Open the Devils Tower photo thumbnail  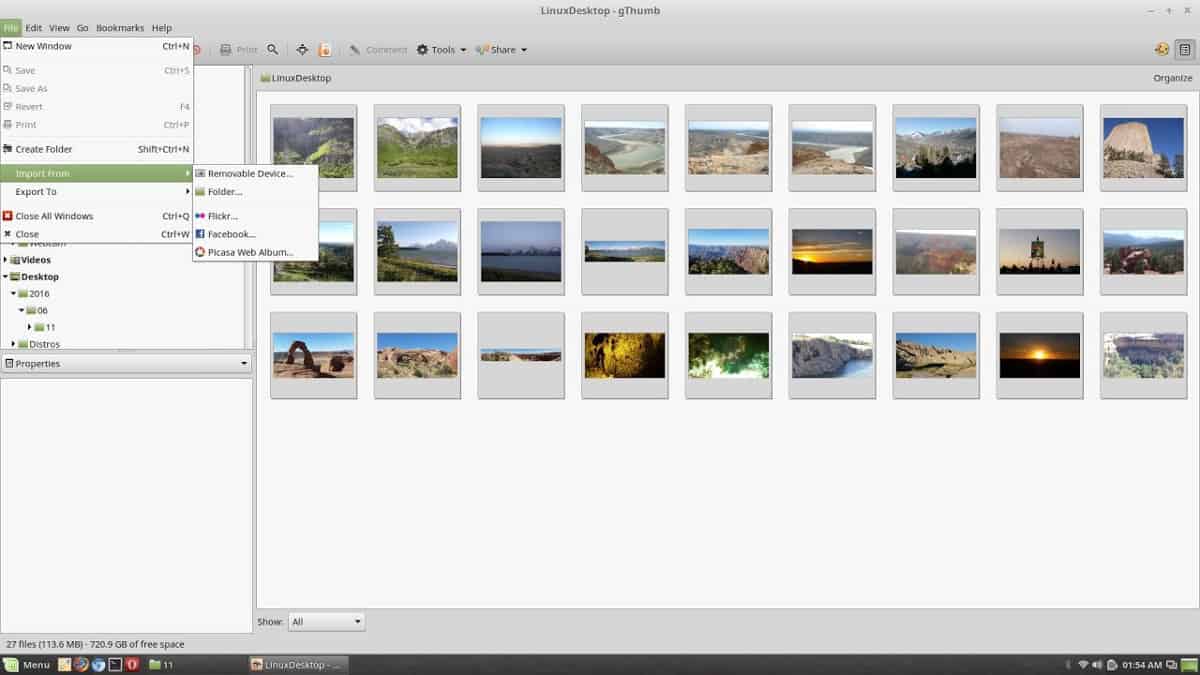1143,145
